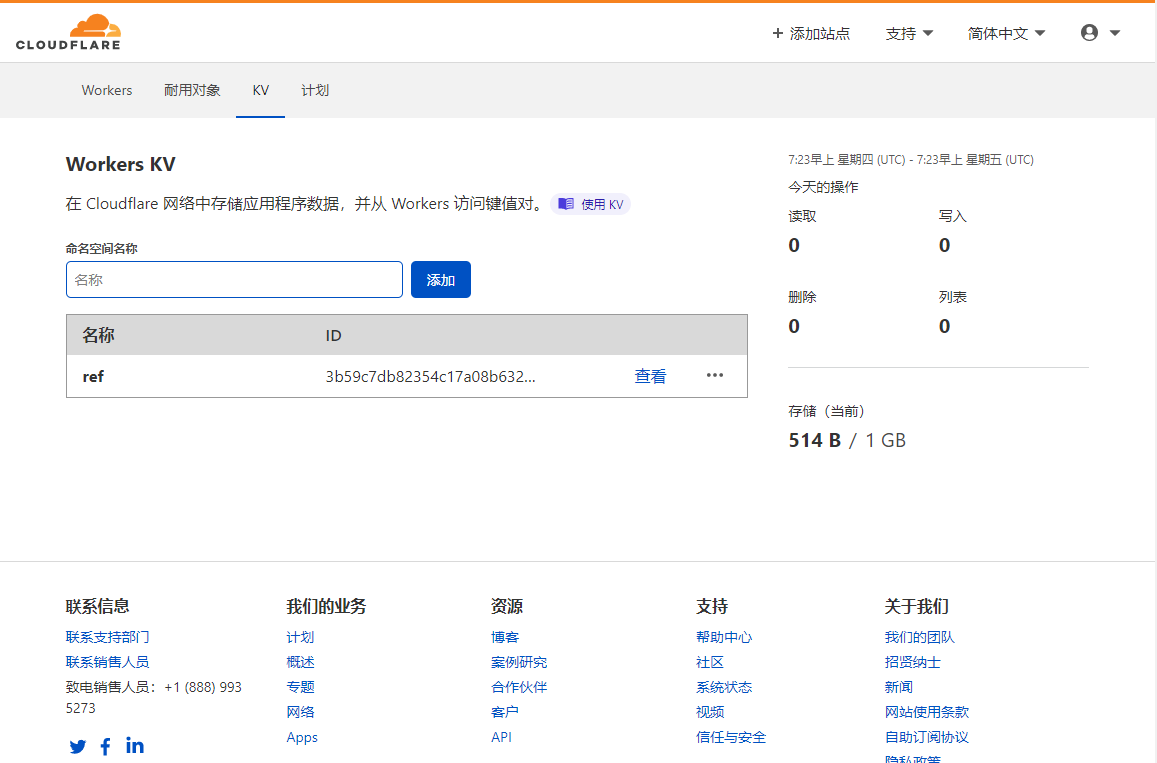Open the 使用 KV documentation link

coord(590,204)
